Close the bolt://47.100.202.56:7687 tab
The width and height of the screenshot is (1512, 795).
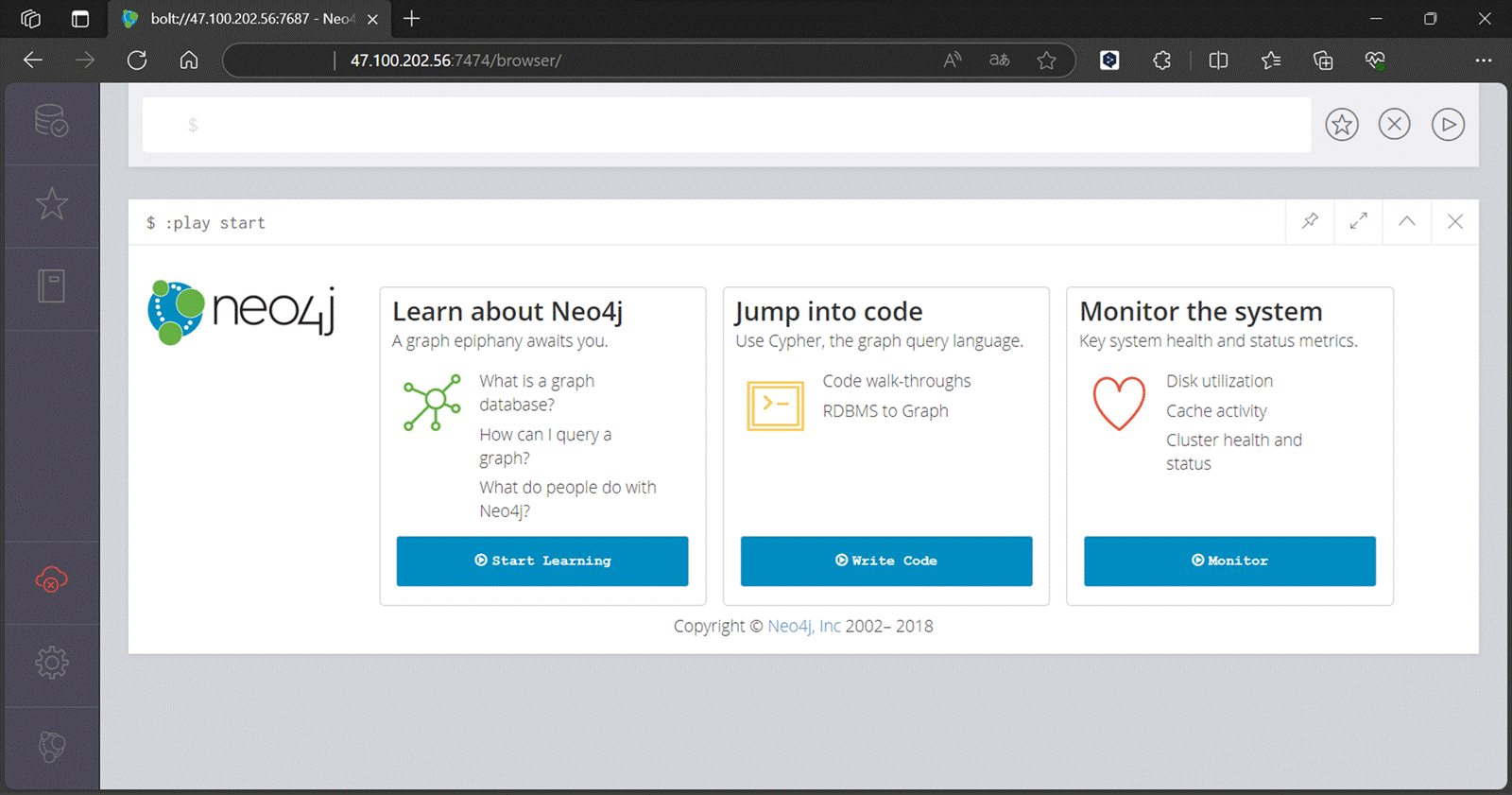pyautogui.click(x=372, y=19)
